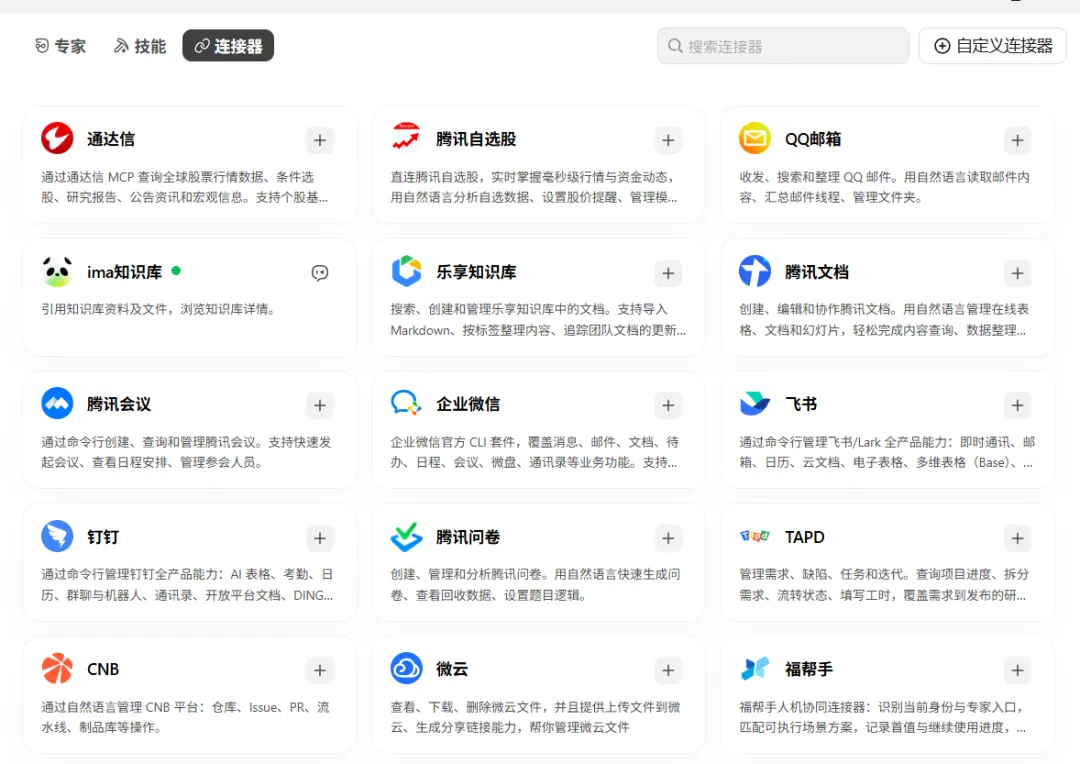Add the 腾讯会议 connector with plus button

[x=320, y=405]
